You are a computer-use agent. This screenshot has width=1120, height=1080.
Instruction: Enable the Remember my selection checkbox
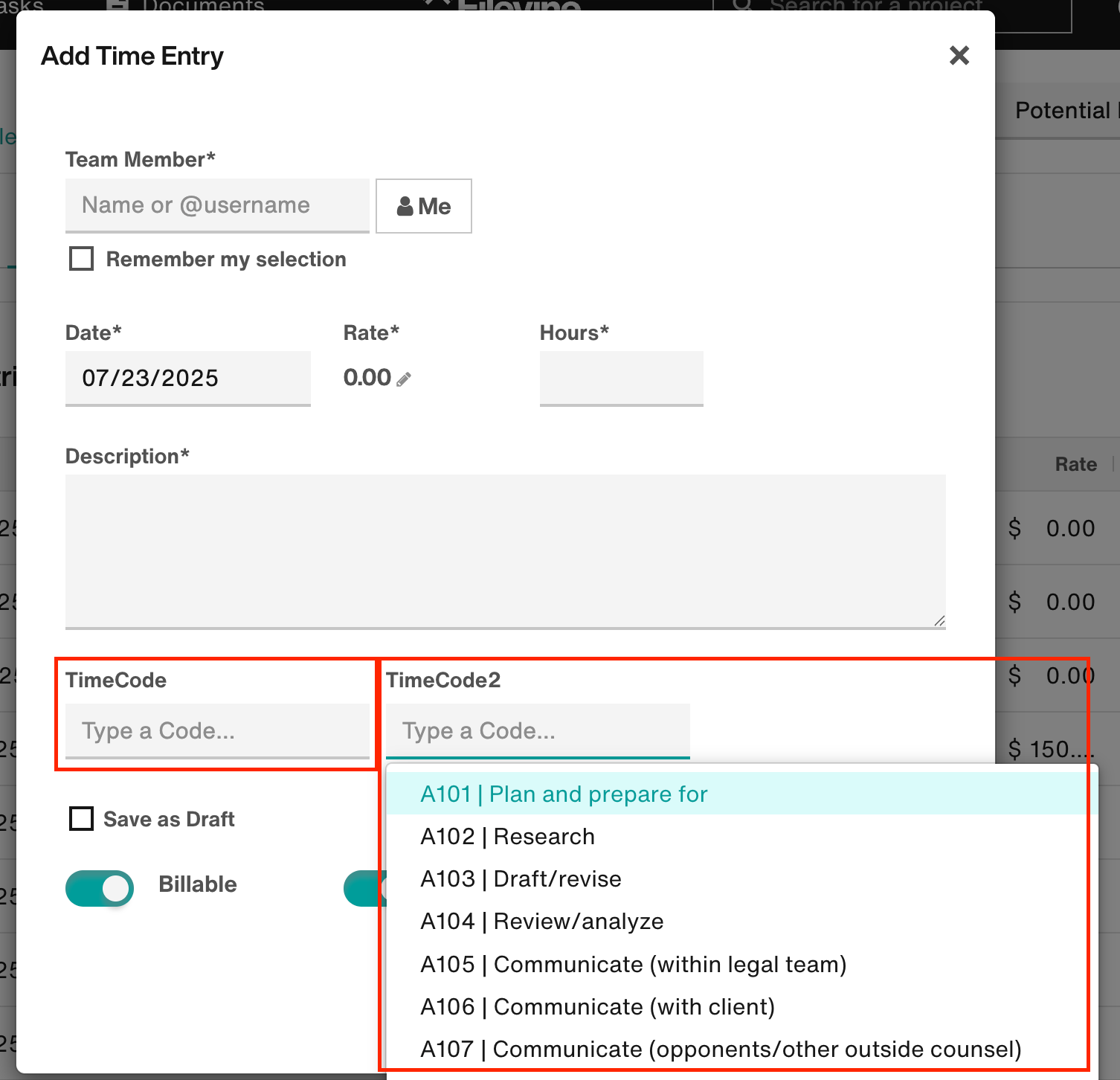pos(80,258)
